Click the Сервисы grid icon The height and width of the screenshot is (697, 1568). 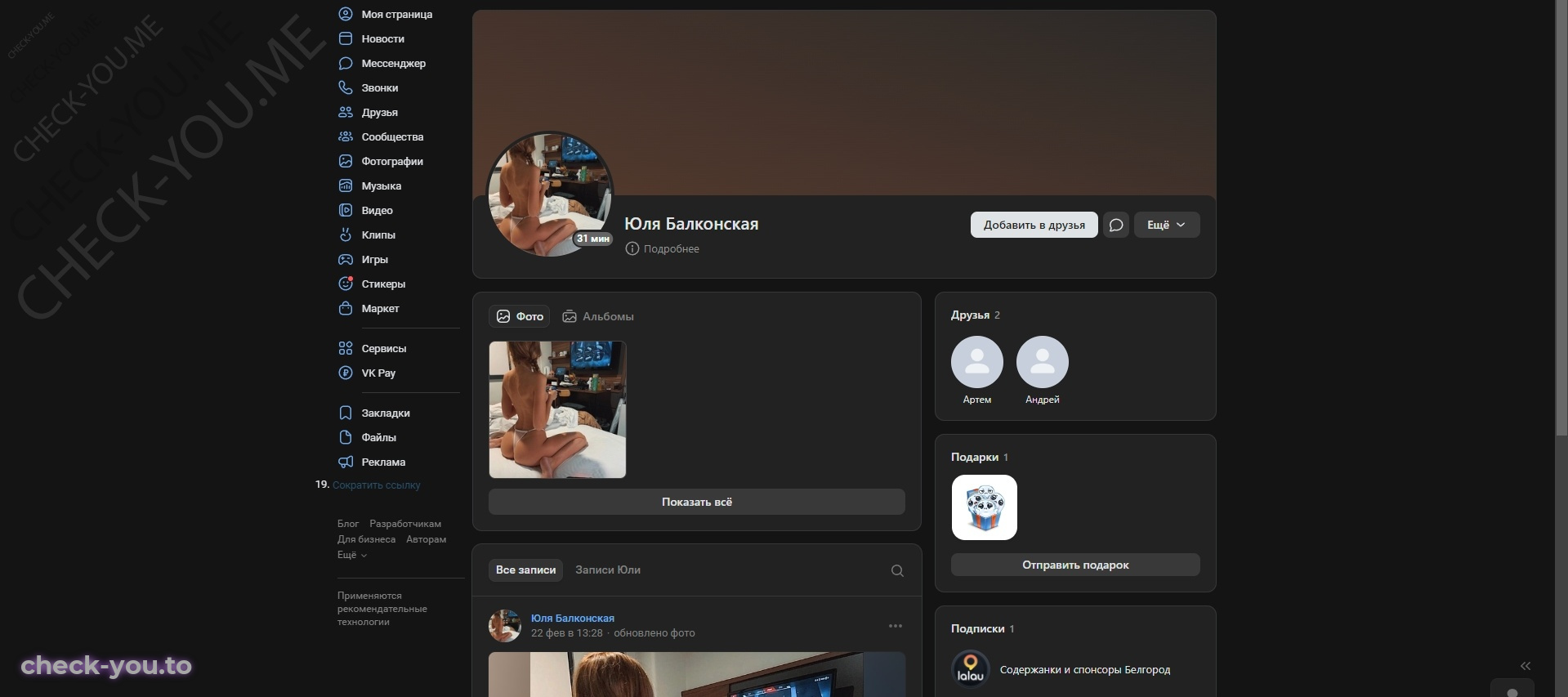[346, 348]
